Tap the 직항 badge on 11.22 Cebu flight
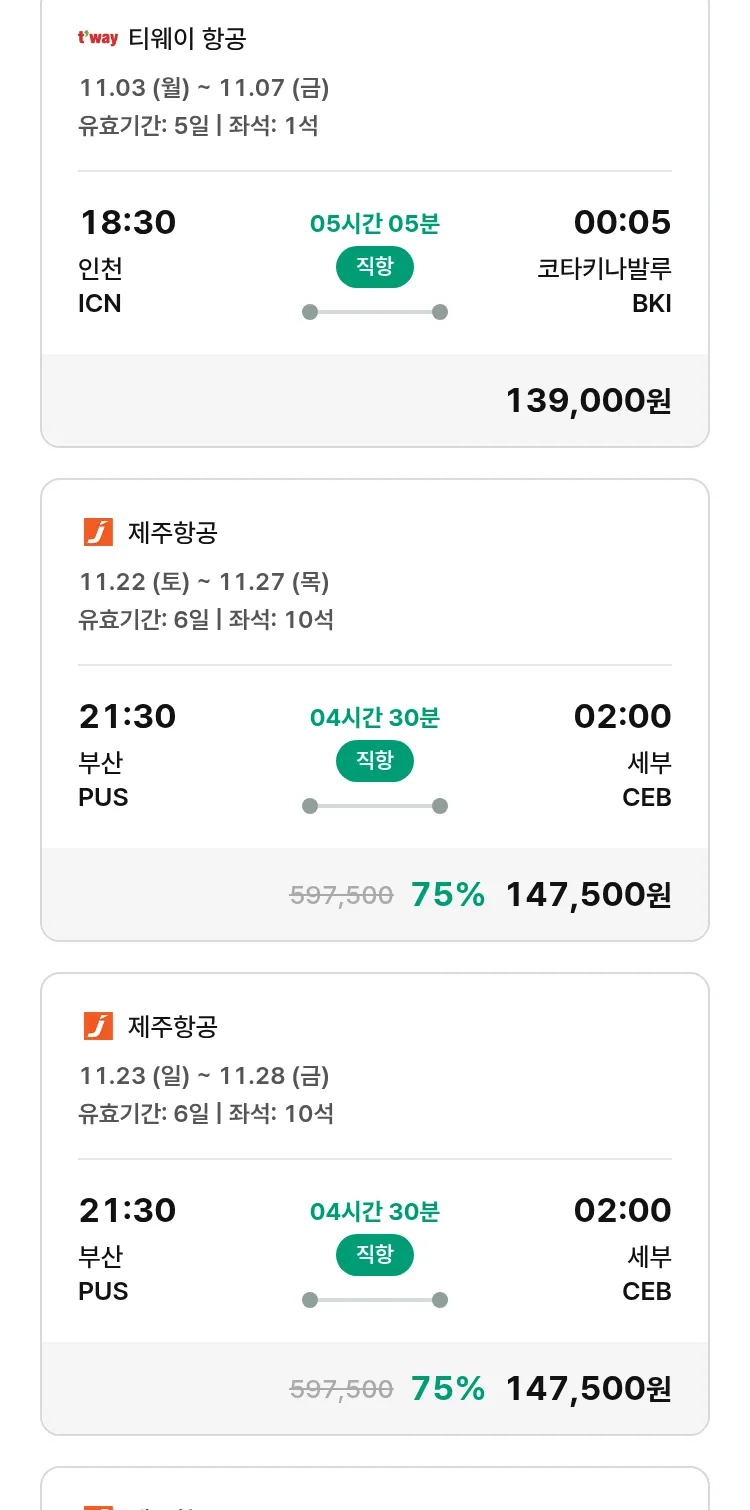 coord(374,761)
